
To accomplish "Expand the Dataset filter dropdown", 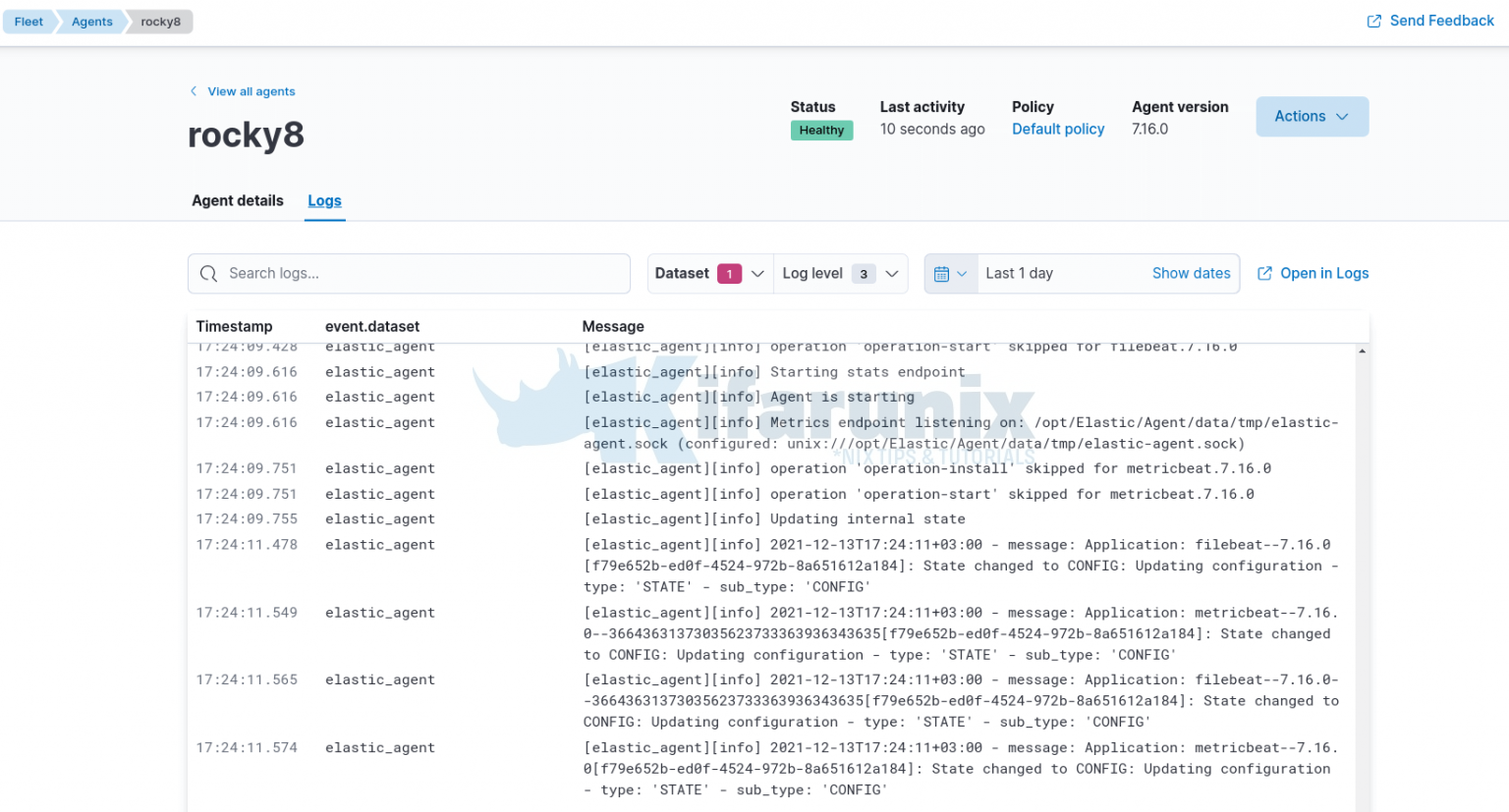I will pos(757,274).
